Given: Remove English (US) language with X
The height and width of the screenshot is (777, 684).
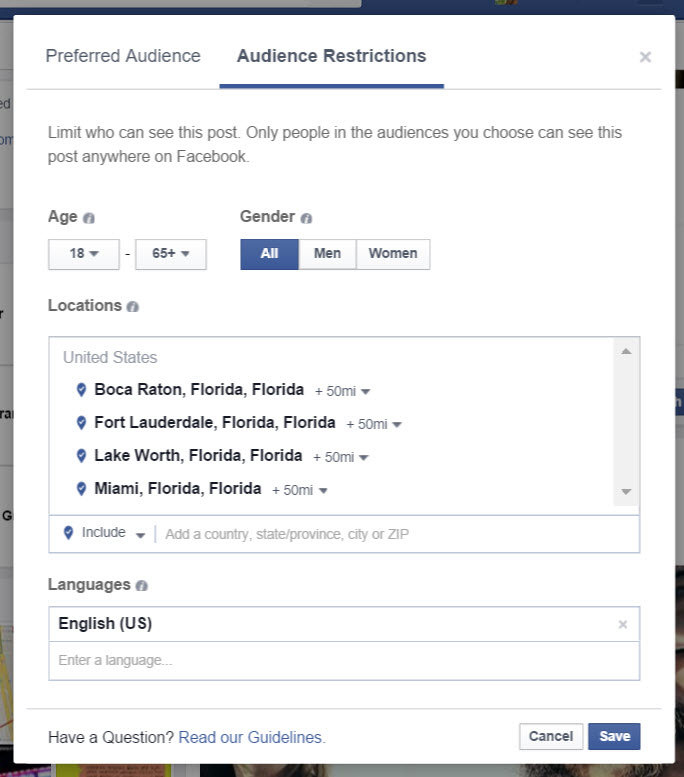Looking at the screenshot, I should click(x=623, y=624).
